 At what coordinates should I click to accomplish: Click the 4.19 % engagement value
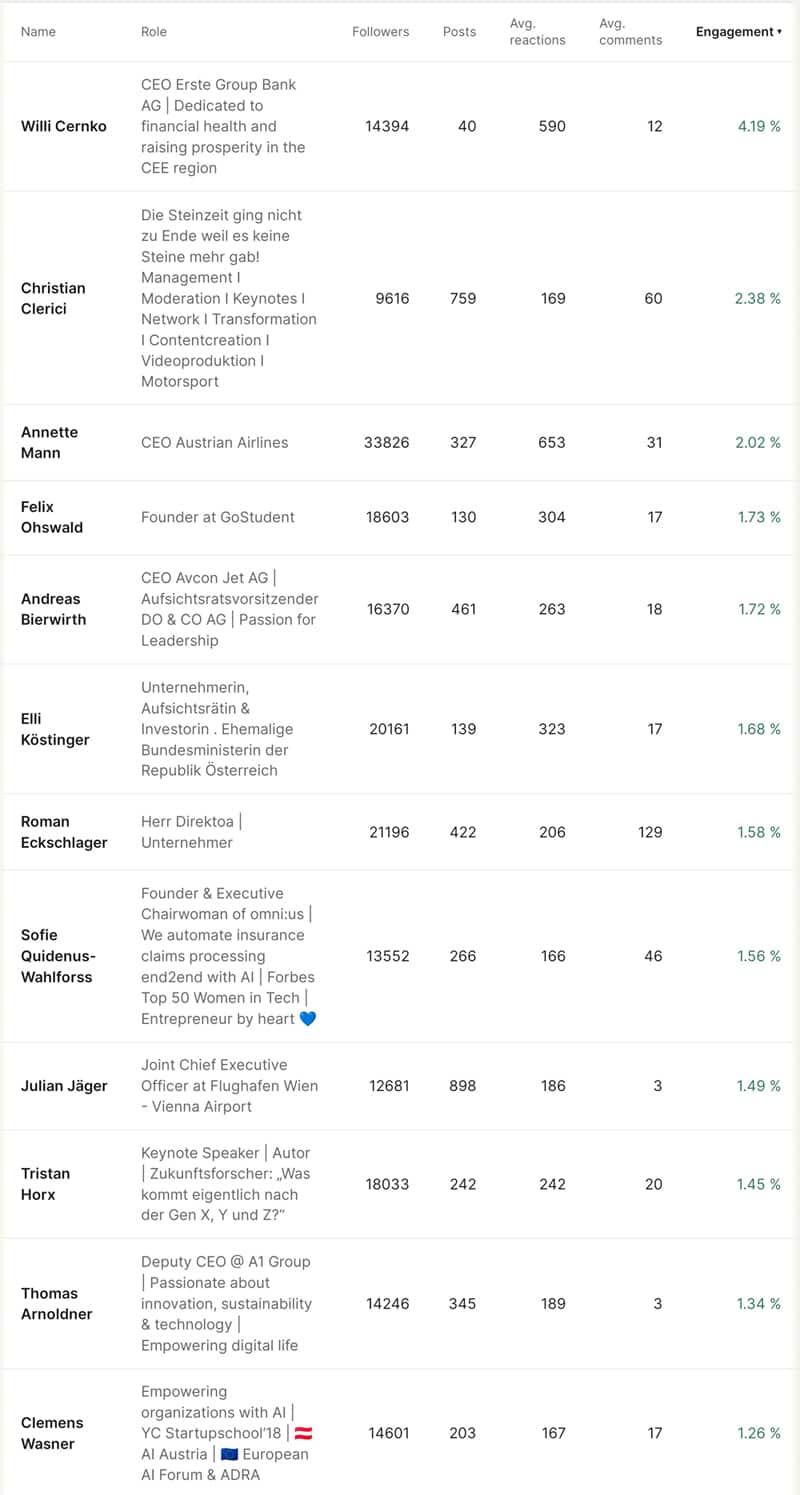(x=758, y=127)
